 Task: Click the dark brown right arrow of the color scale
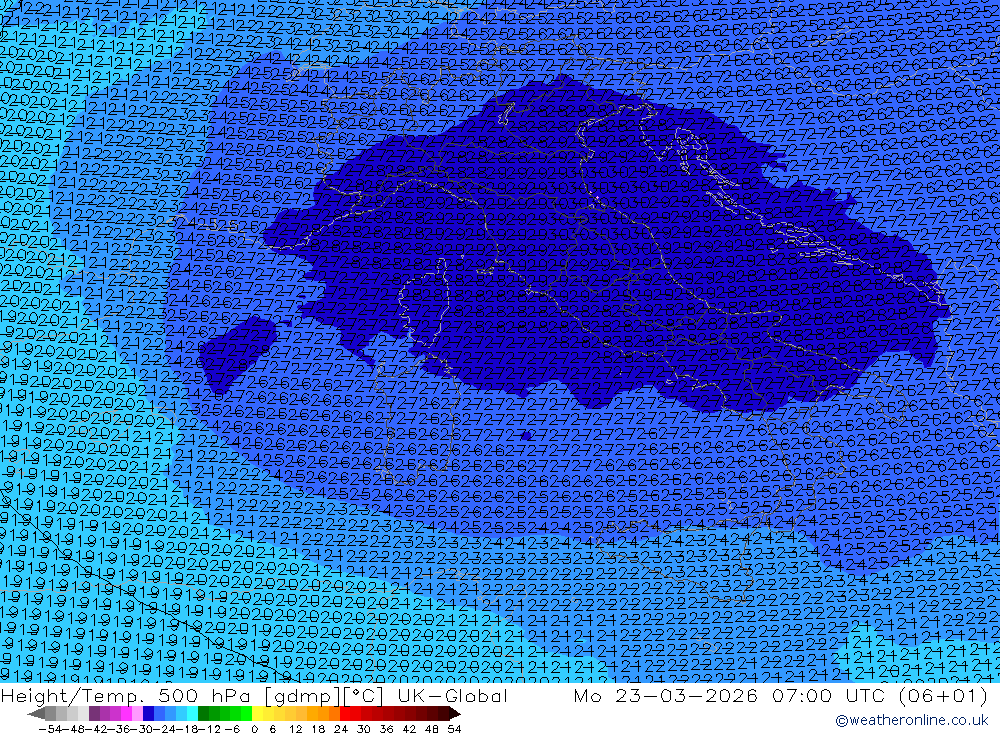tap(455, 713)
